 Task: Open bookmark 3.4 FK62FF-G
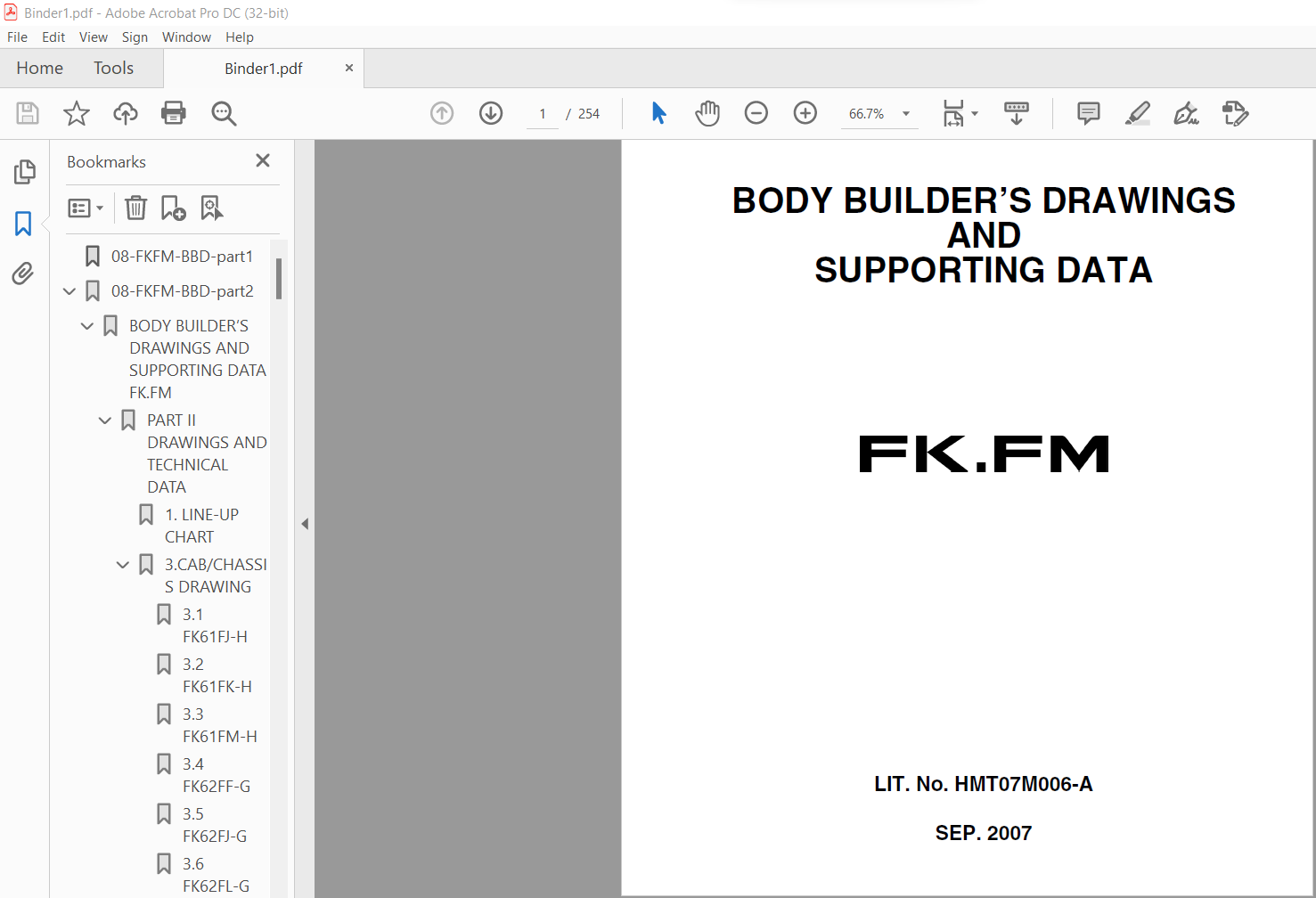click(217, 775)
